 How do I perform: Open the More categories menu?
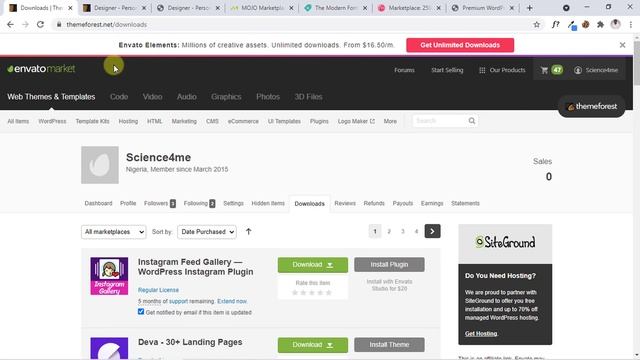click(x=390, y=121)
